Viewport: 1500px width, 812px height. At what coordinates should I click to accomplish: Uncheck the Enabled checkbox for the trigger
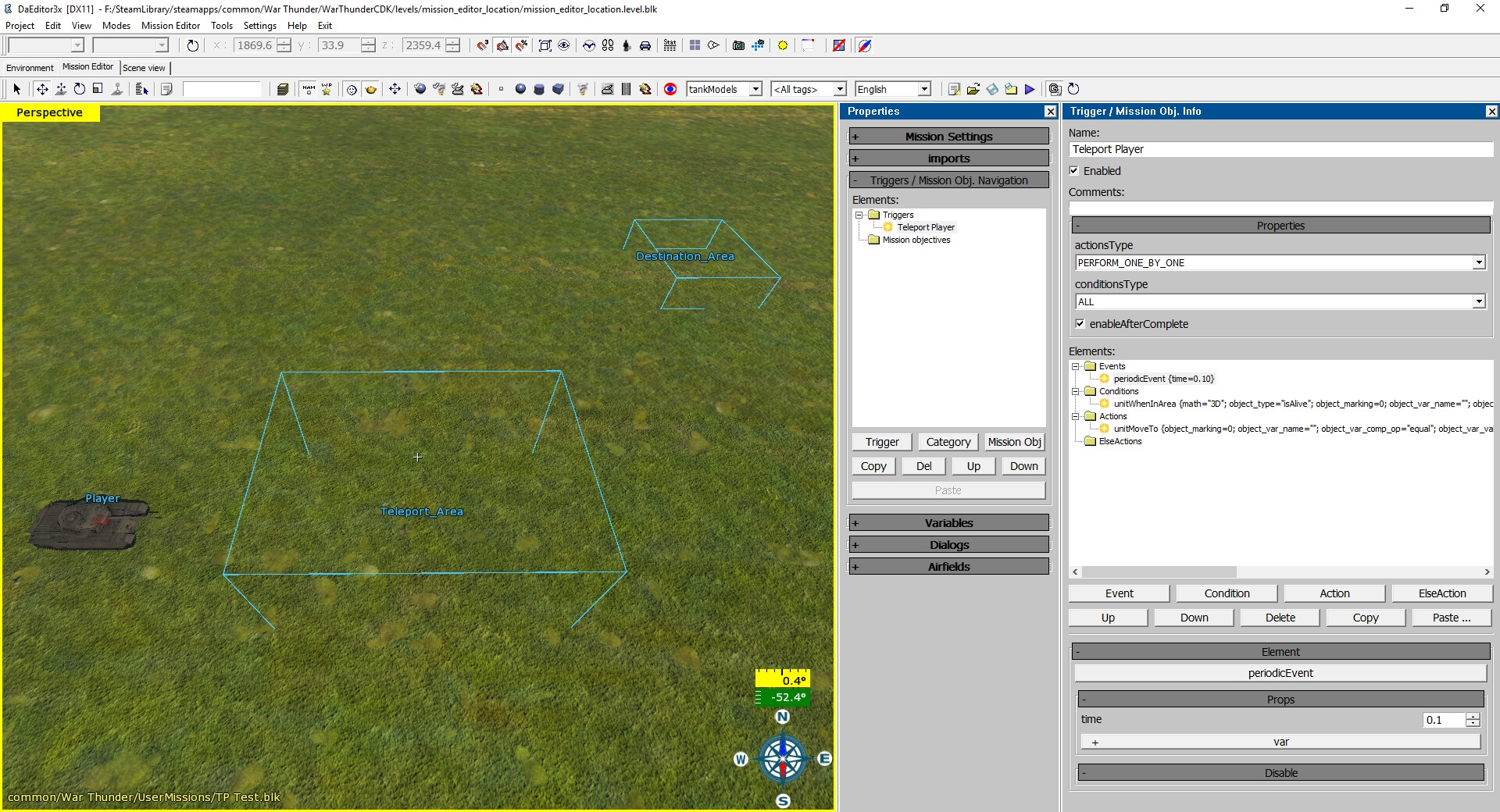[1074, 171]
